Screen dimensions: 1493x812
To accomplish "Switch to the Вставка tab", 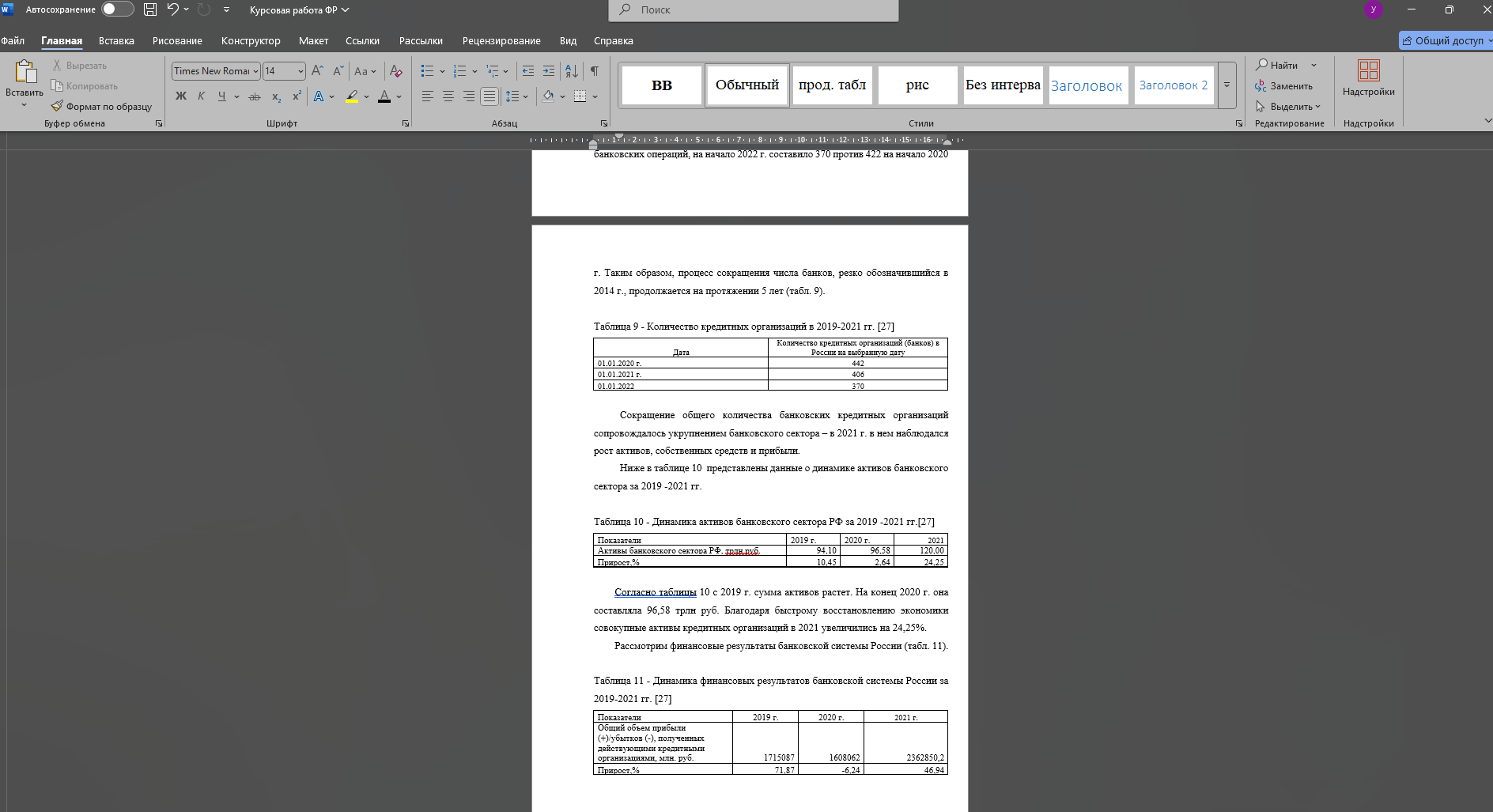I will [116, 40].
